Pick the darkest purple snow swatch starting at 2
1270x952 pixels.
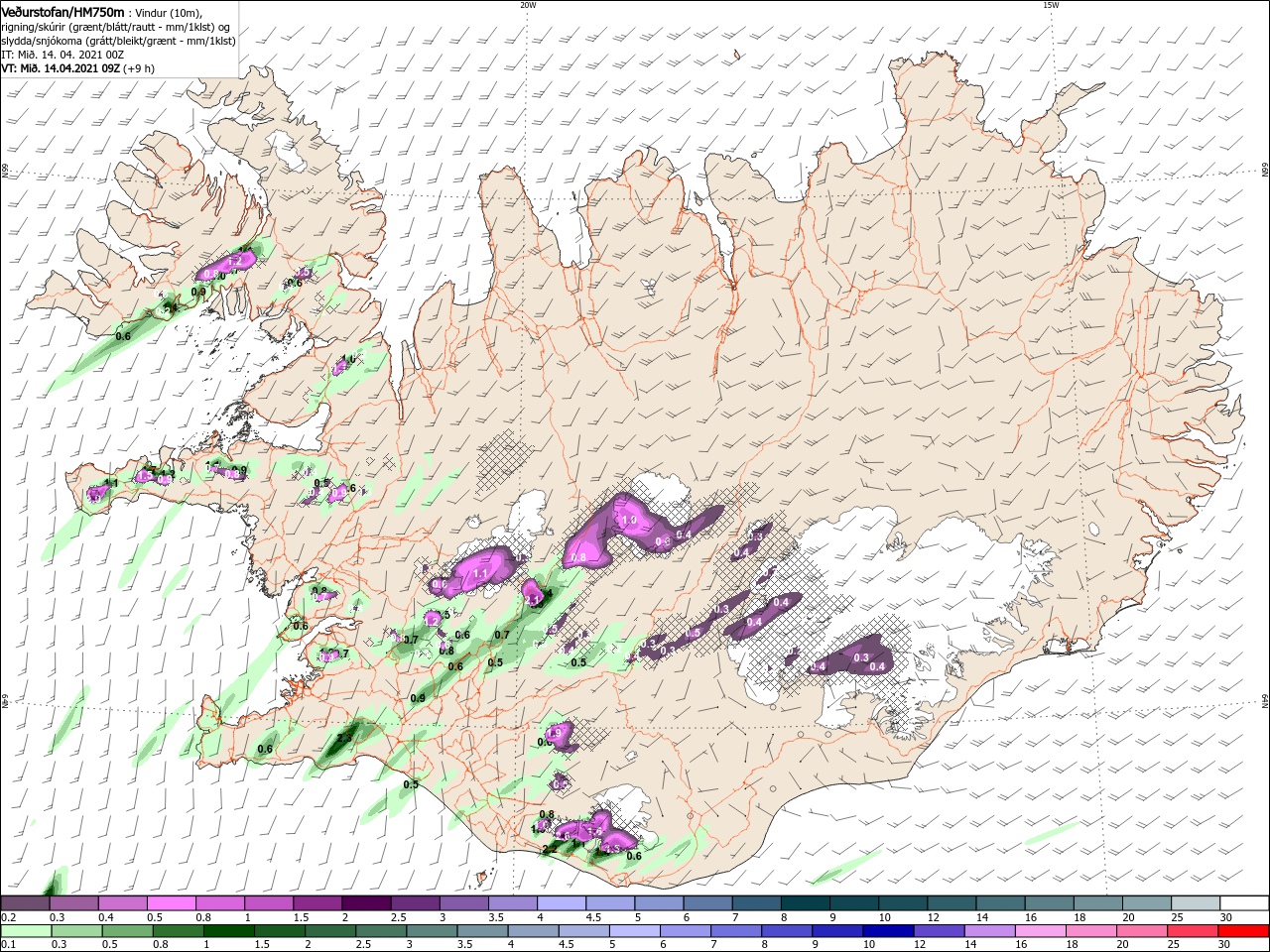[x=365, y=903]
